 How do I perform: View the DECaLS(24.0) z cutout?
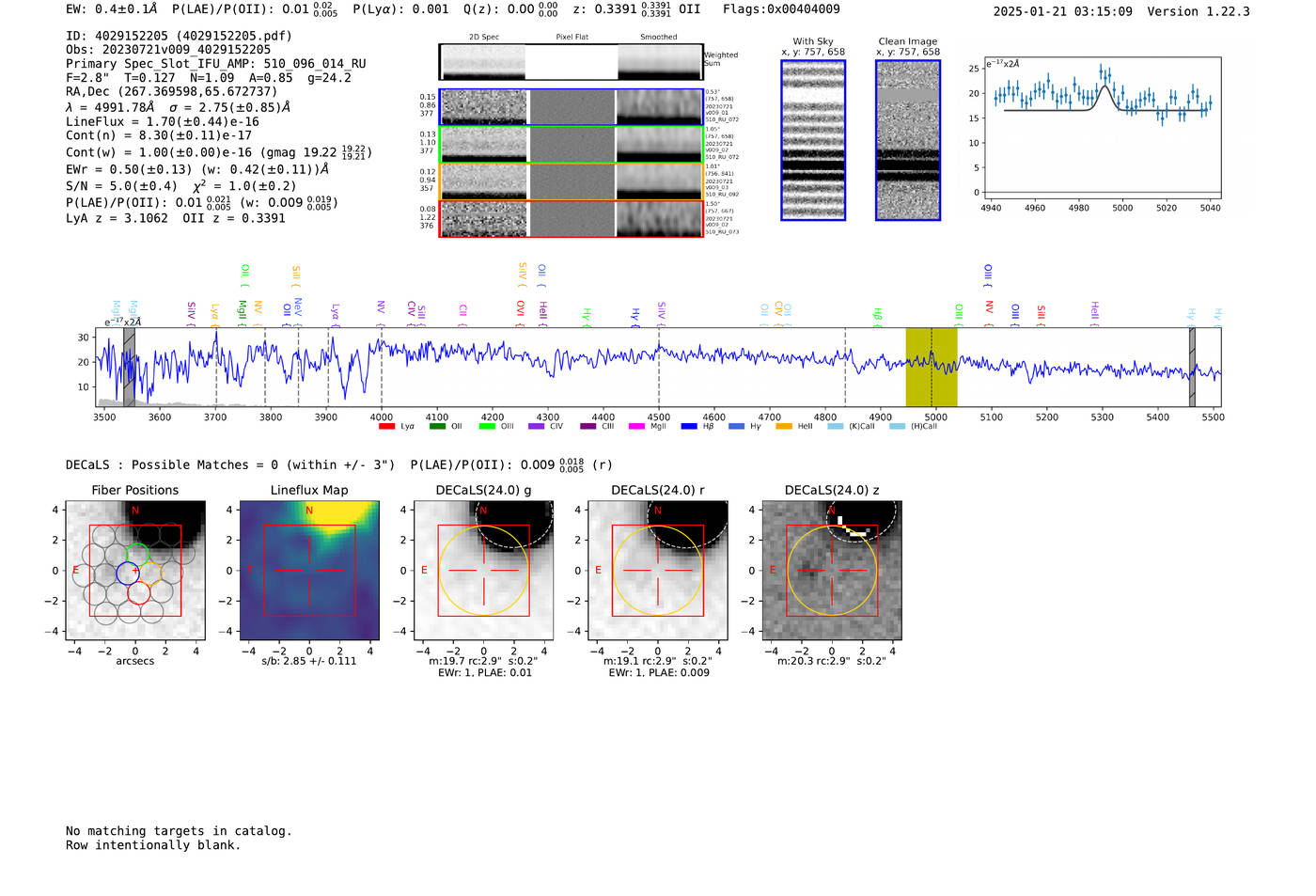(x=832, y=571)
